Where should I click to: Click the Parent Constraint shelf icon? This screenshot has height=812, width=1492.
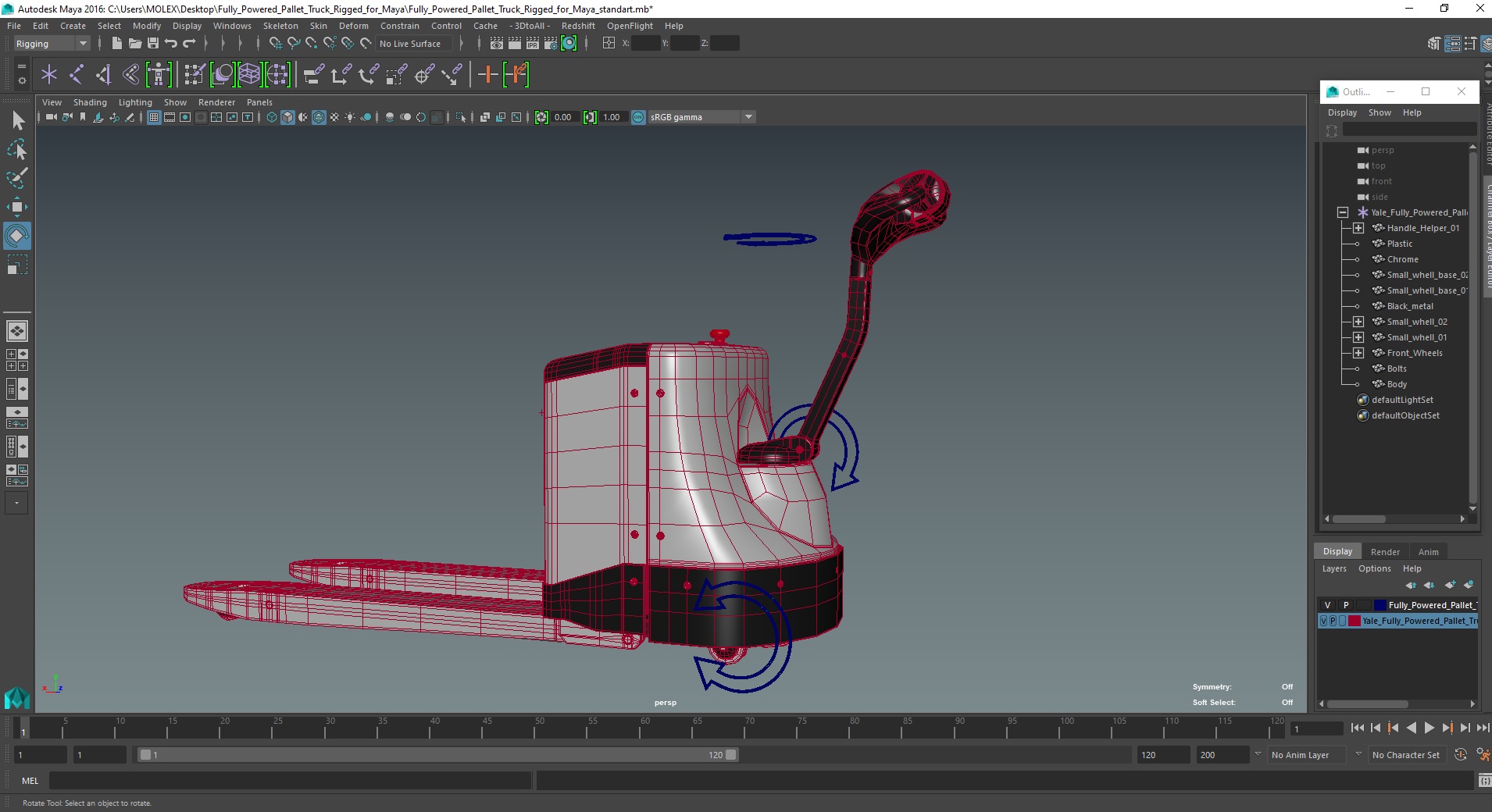pyautogui.click(x=314, y=75)
